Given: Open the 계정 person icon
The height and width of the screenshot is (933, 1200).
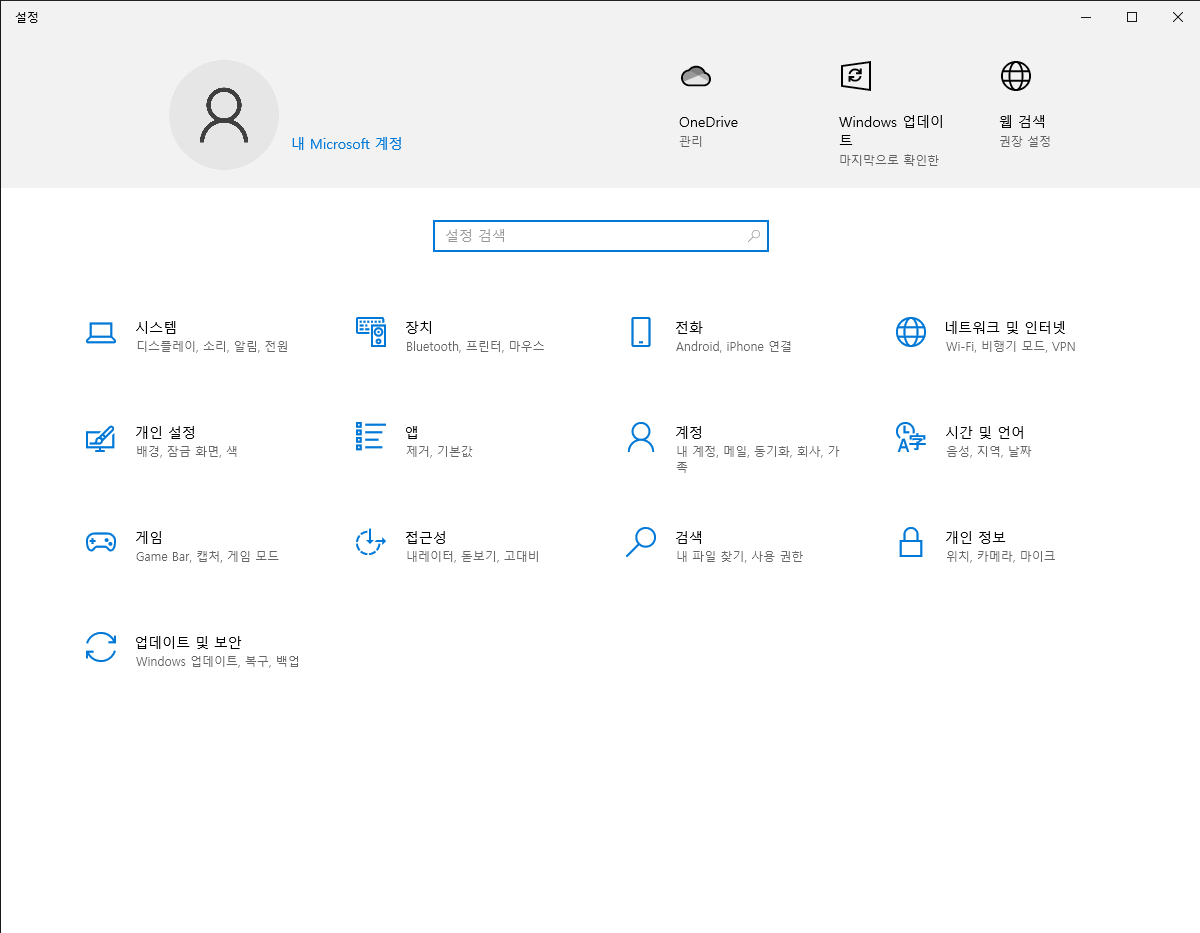Looking at the screenshot, I should pyautogui.click(x=641, y=437).
